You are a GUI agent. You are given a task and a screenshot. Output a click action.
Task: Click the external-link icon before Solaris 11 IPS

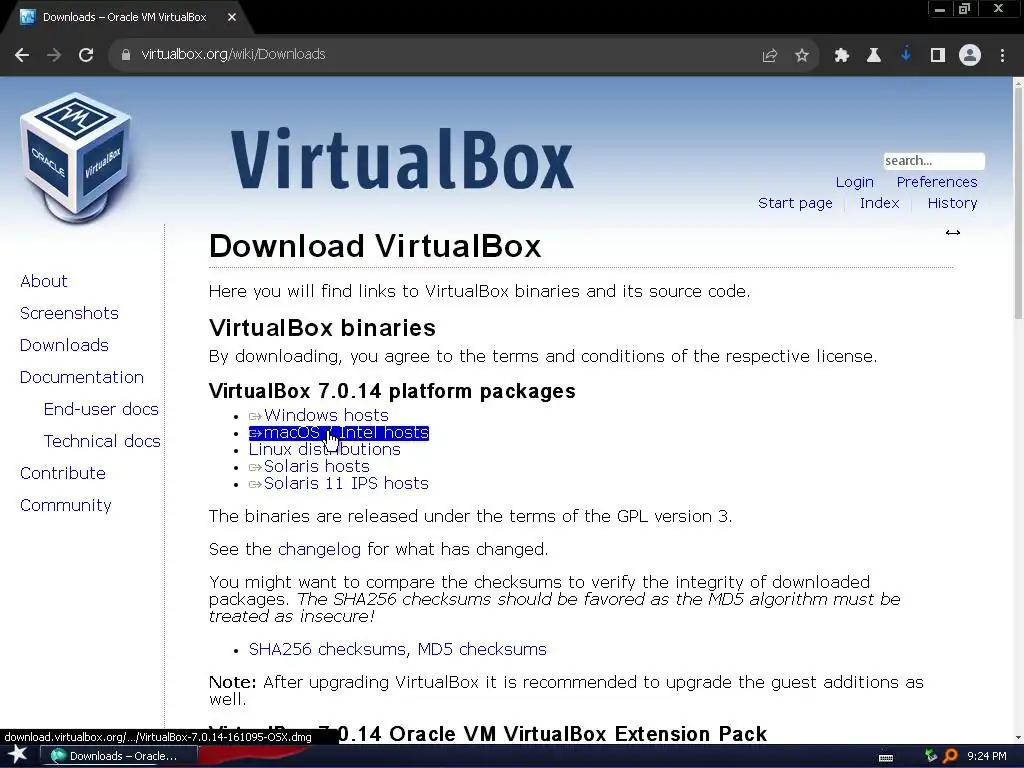[x=255, y=485]
